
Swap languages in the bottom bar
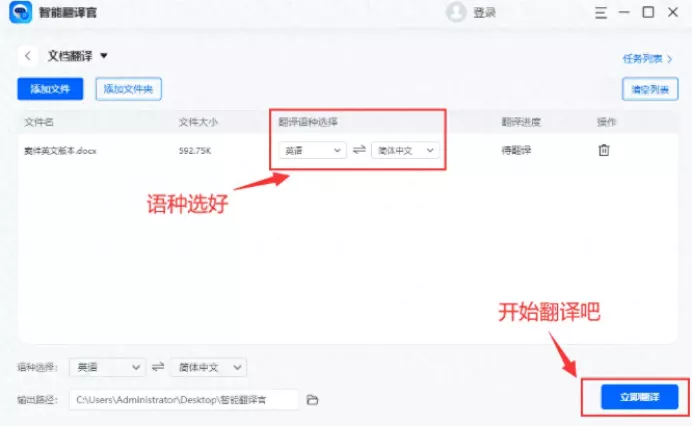(x=158, y=367)
